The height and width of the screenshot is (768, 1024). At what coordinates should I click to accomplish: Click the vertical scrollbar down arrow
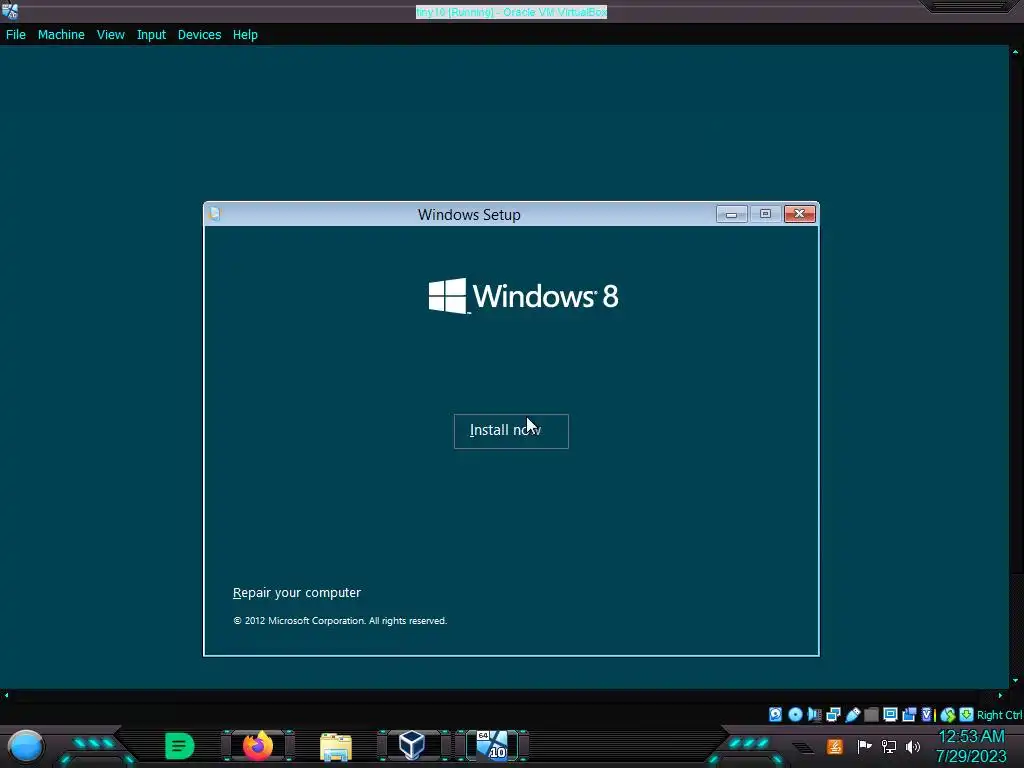click(1016, 680)
